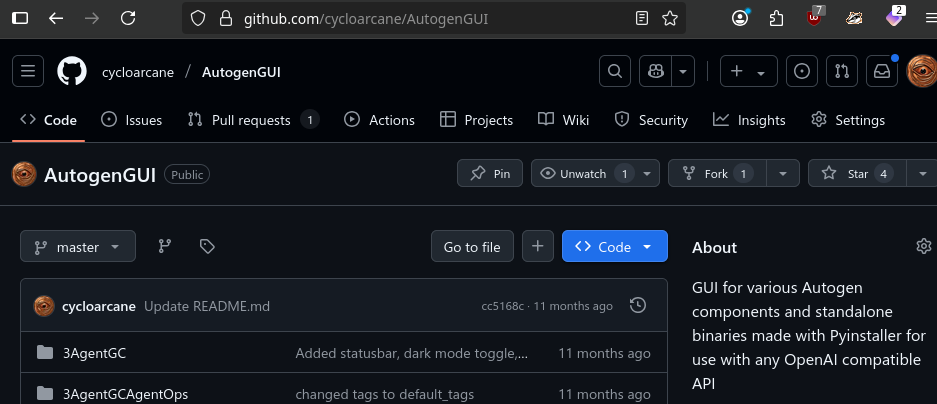
Task: Bookmark this page with the star
Action: pyautogui.click(x=670, y=19)
